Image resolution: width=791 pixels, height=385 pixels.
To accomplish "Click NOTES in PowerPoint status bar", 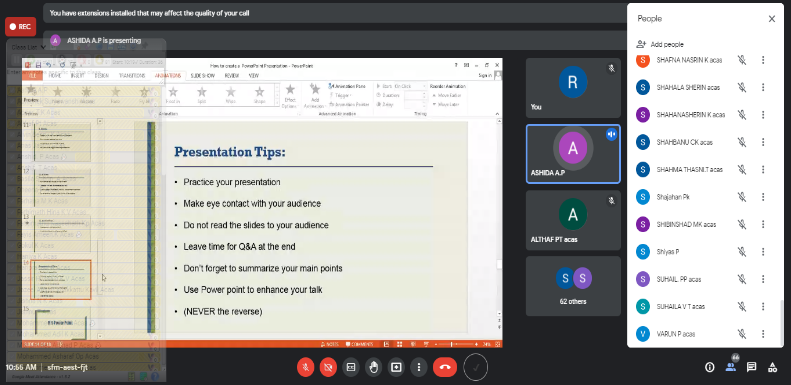I will point(330,344).
